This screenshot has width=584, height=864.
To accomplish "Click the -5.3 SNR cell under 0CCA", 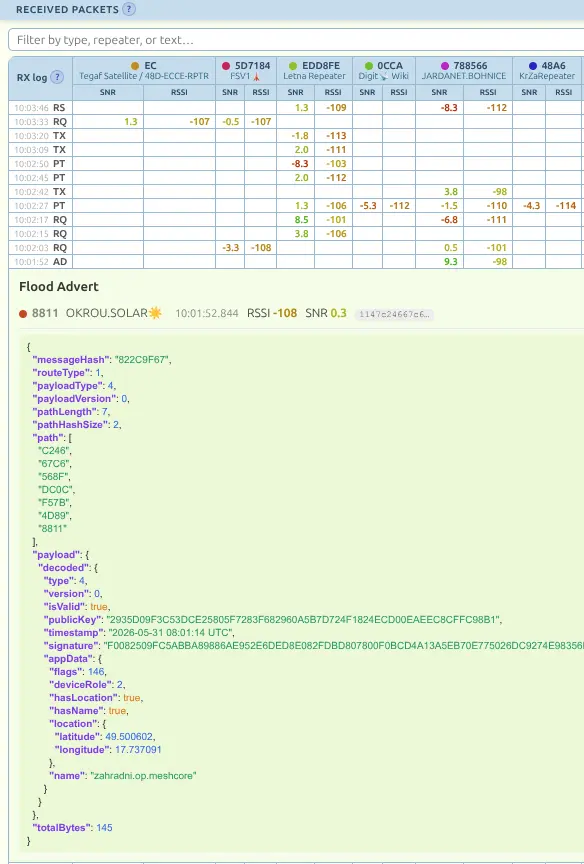I will 367,206.
